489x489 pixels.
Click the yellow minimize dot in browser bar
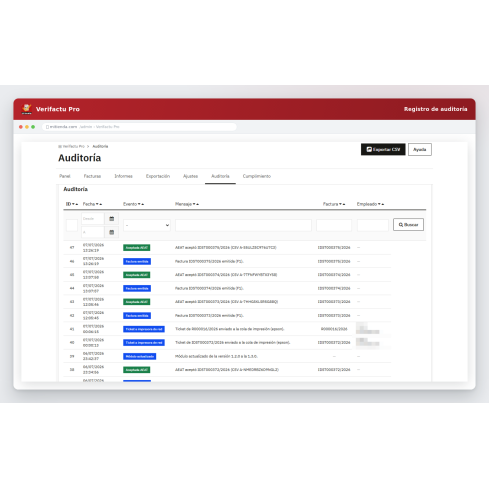(27, 127)
